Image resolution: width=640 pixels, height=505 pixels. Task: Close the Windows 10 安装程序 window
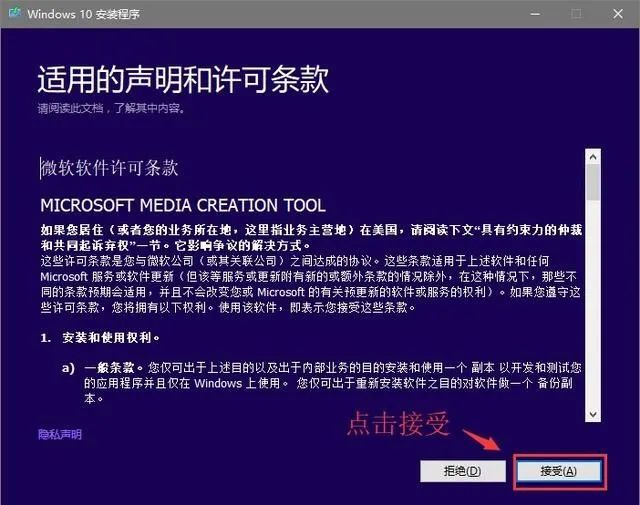(618, 14)
